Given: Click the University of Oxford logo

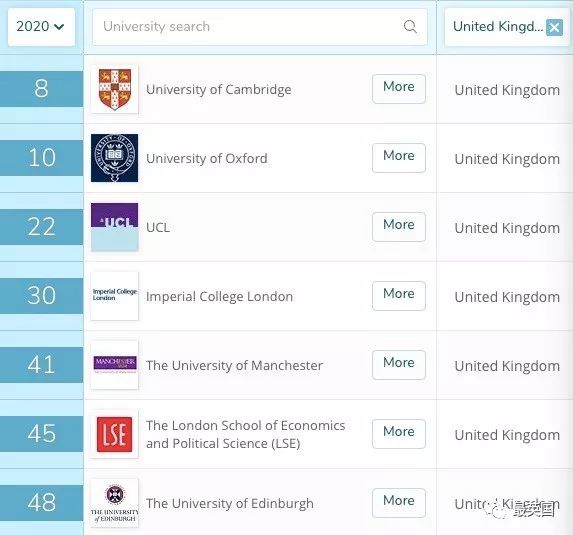Looking at the screenshot, I should click(x=115, y=158).
